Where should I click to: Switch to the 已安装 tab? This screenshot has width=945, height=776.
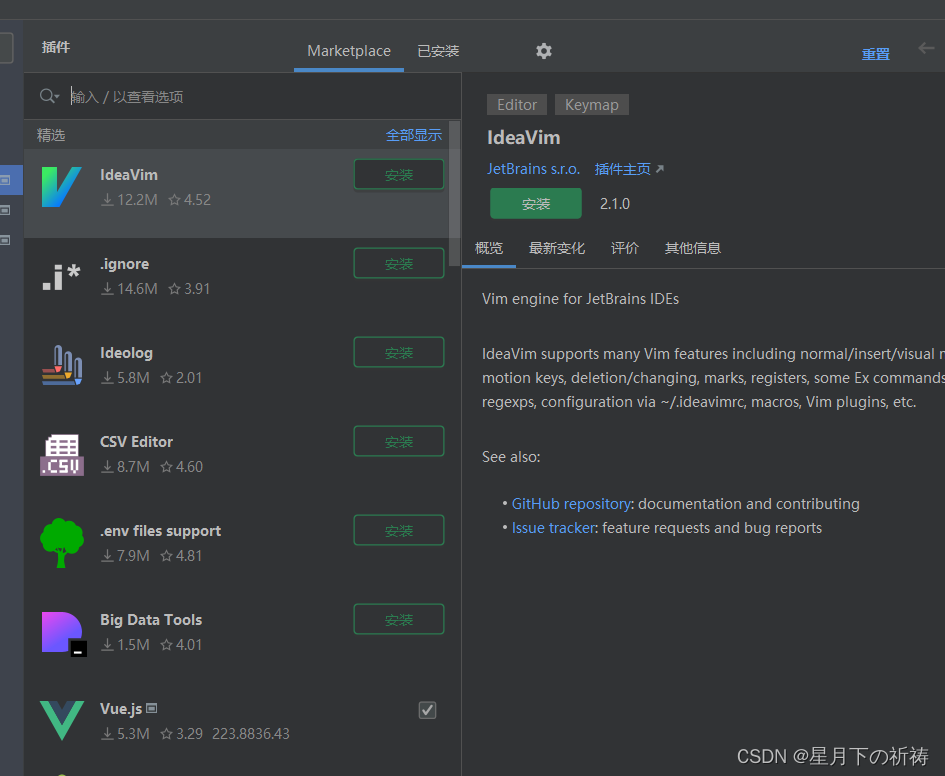(x=438, y=51)
